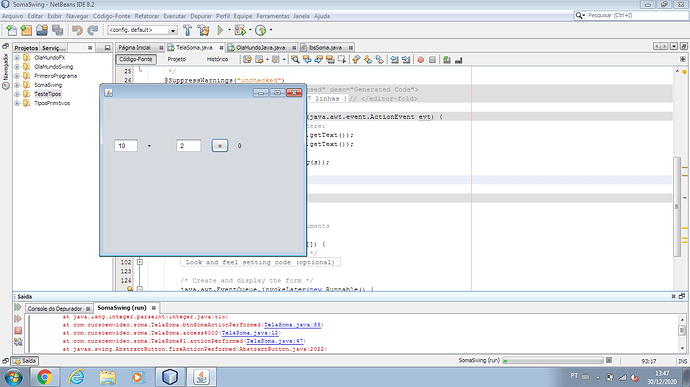This screenshot has width=690, height=387.
Task: Start macro recording with the red circle
Action: pos(421,59)
